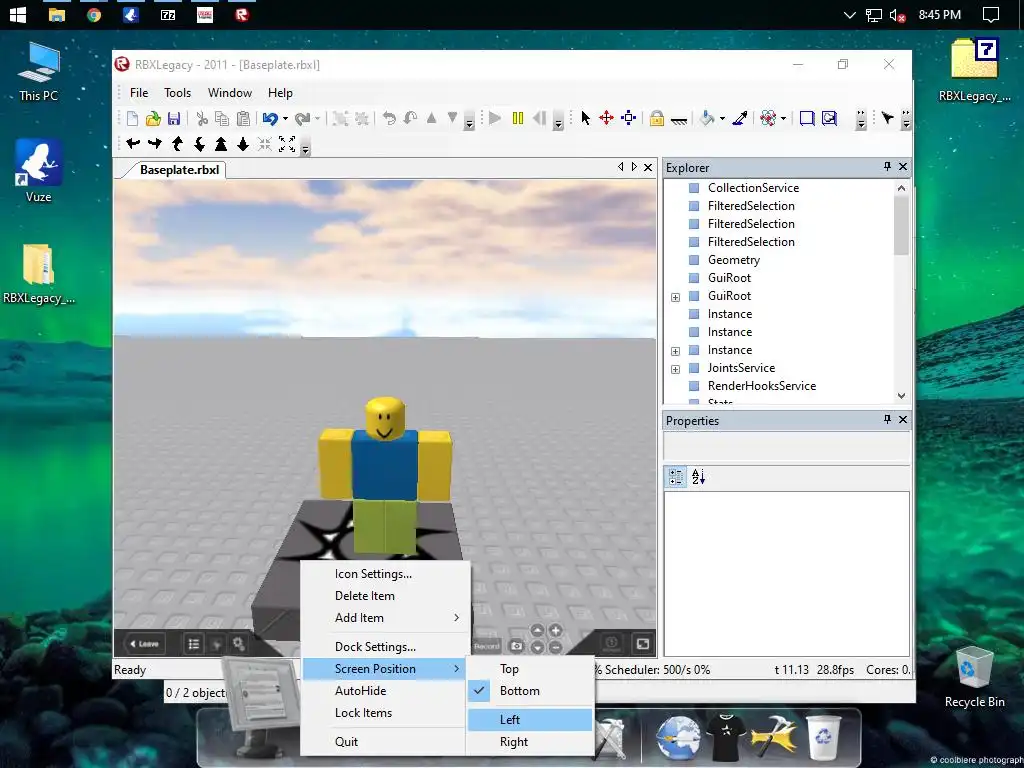Click the camera tilt down solid arrow
The image size is (1024, 768).
click(x=243, y=144)
